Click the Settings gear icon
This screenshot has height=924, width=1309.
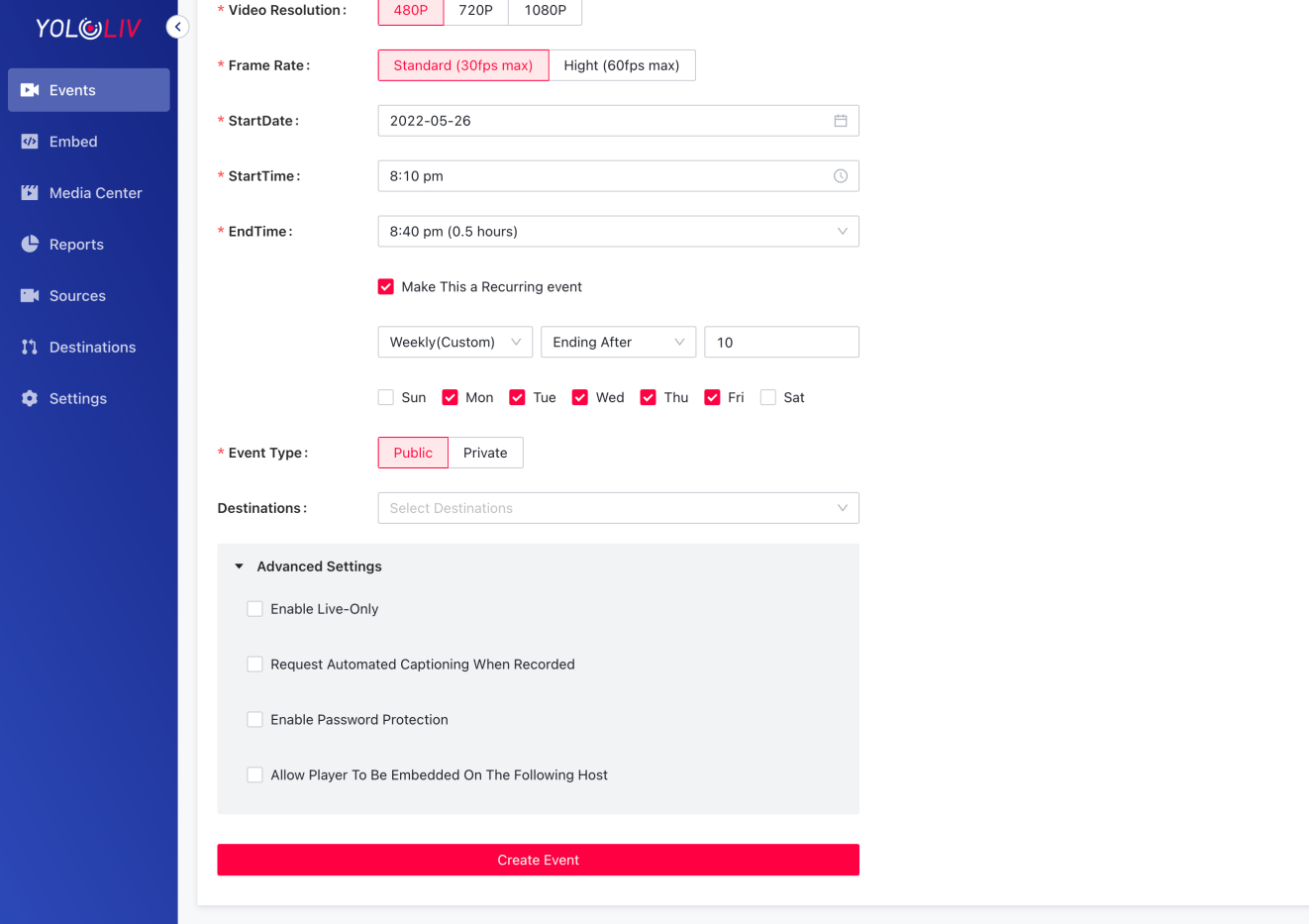point(30,398)
